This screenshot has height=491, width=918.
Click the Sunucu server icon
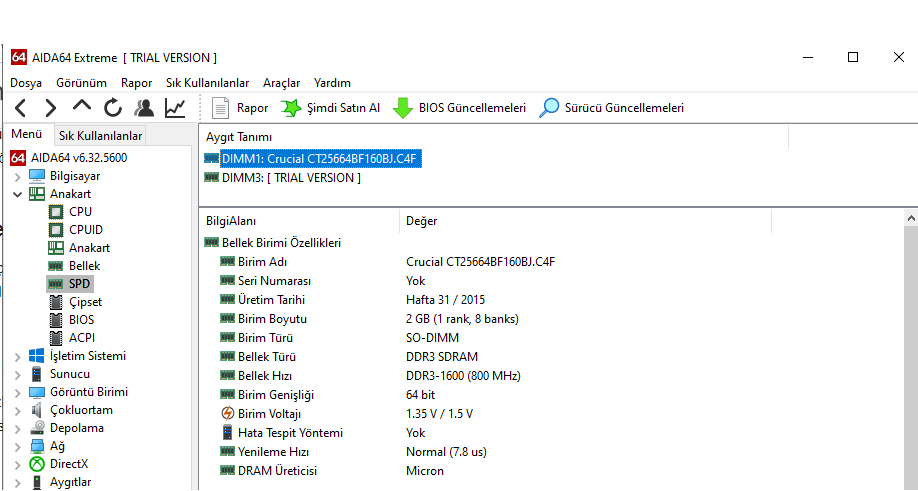click(x=36, y=375)
